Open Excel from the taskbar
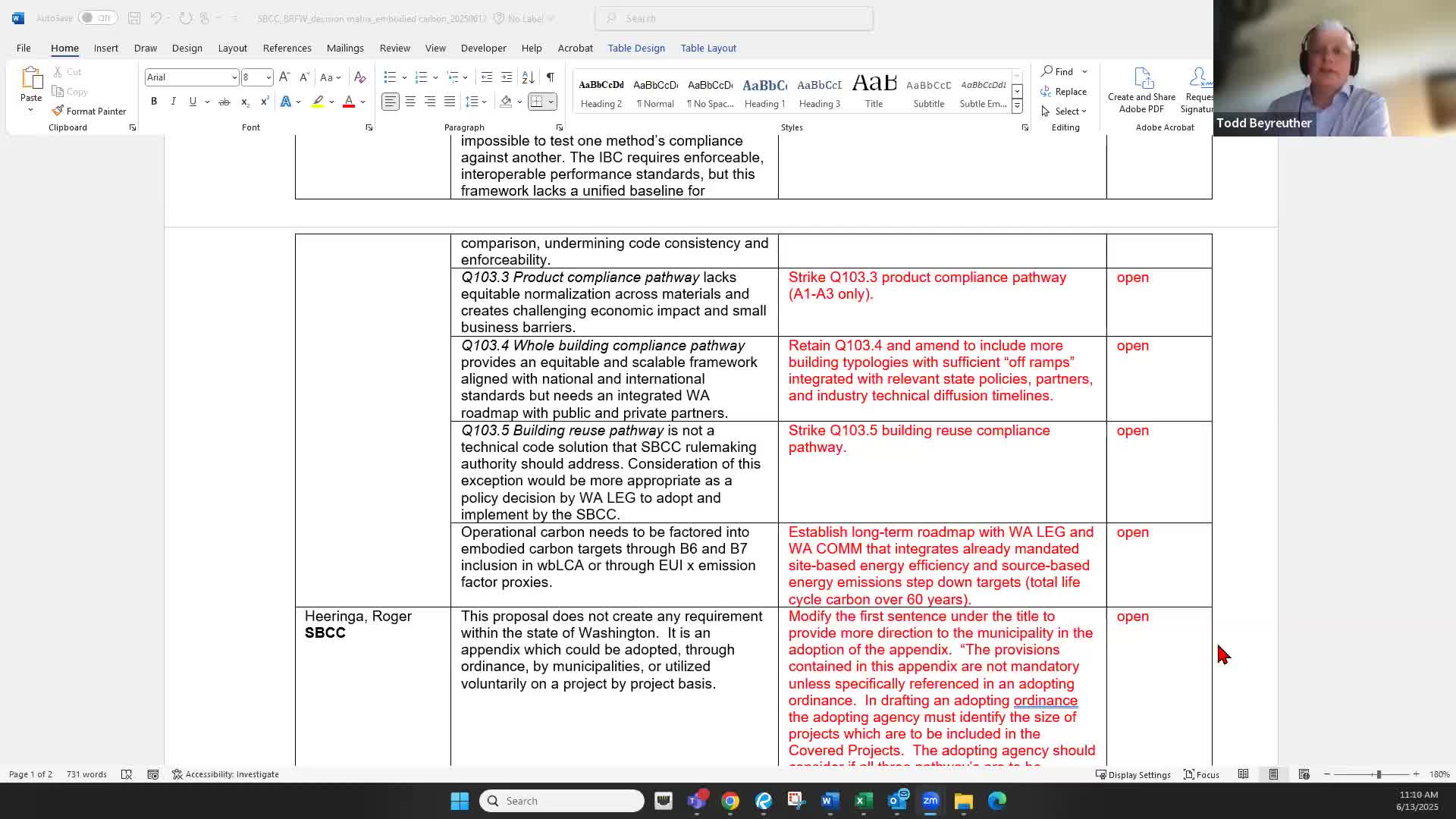 click(863, 801)
